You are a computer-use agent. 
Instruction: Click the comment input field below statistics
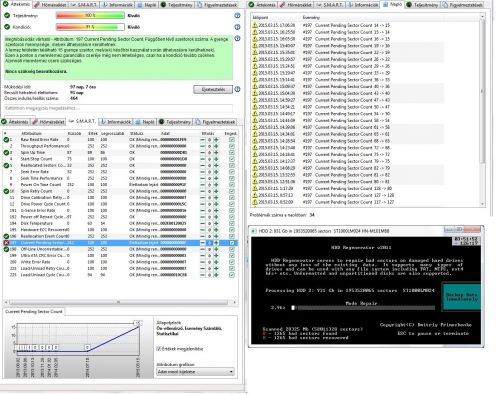tap(118, 108)
